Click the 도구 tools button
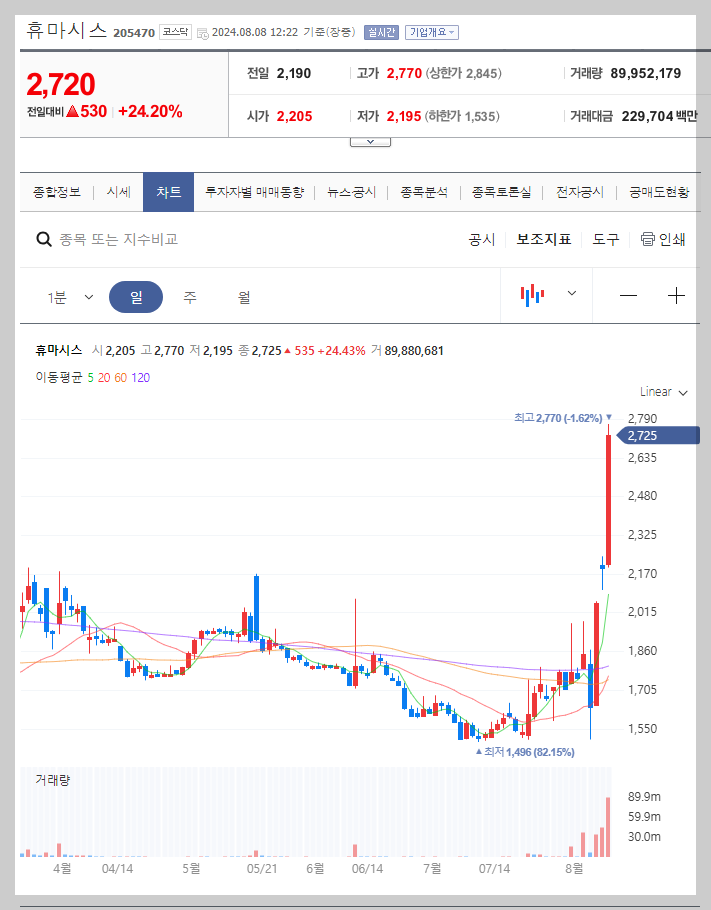This screenshot has width=711, height=910. [x=604, y=240]
